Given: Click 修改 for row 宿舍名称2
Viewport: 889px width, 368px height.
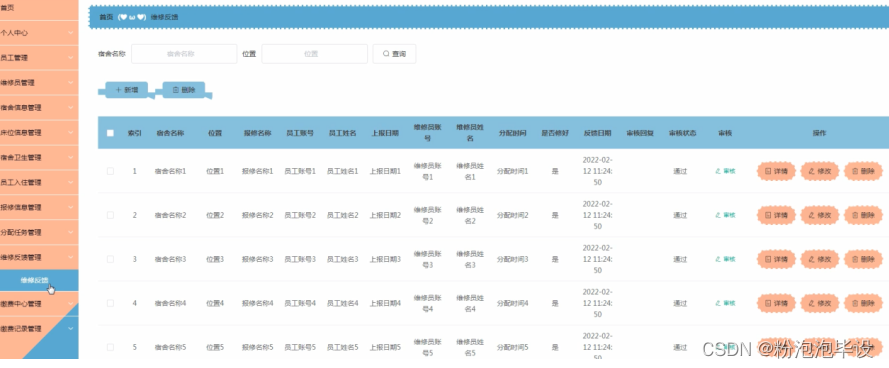Looking at the screenshot, I should (x=820, y=215).
